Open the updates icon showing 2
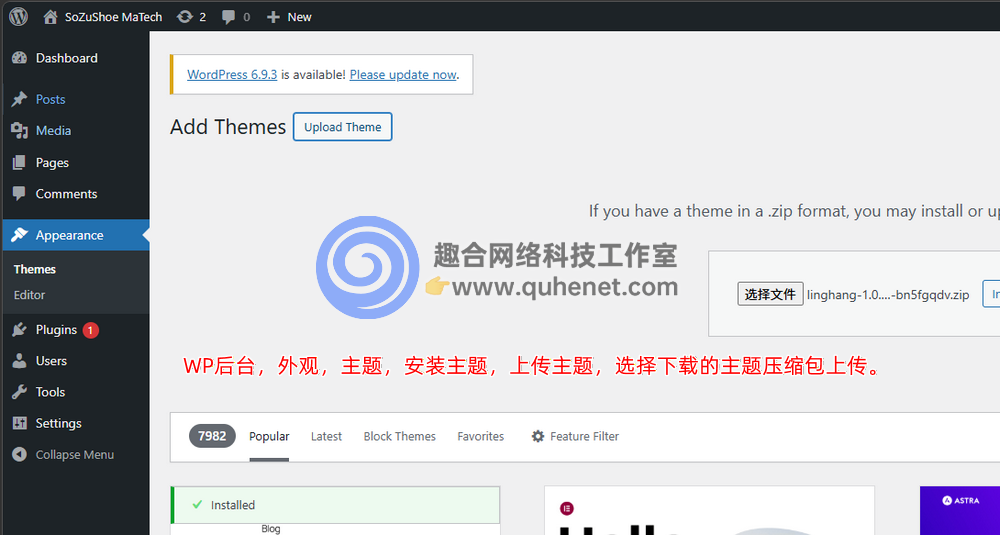1000x535 pixels. pyautogui.click(x=184, y=17)
